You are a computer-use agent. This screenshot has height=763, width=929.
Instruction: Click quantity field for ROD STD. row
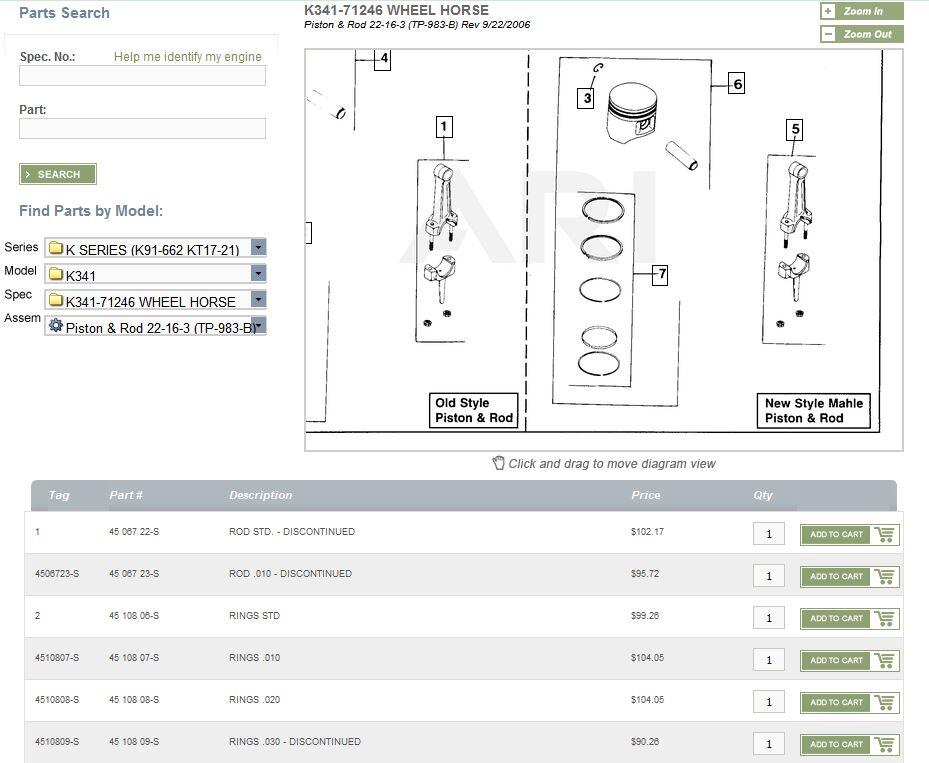769,534
